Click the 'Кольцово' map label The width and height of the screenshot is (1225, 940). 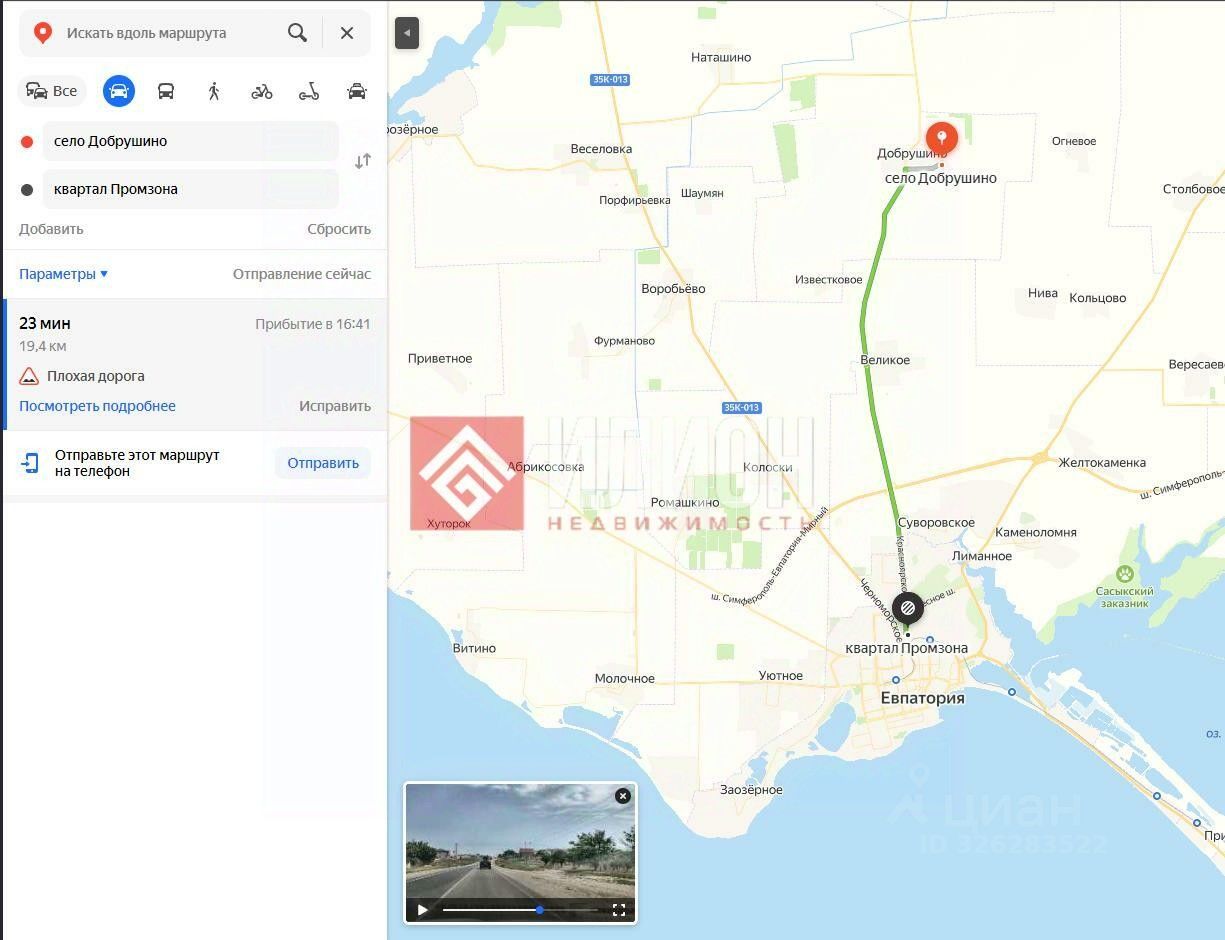(1097, 298)
